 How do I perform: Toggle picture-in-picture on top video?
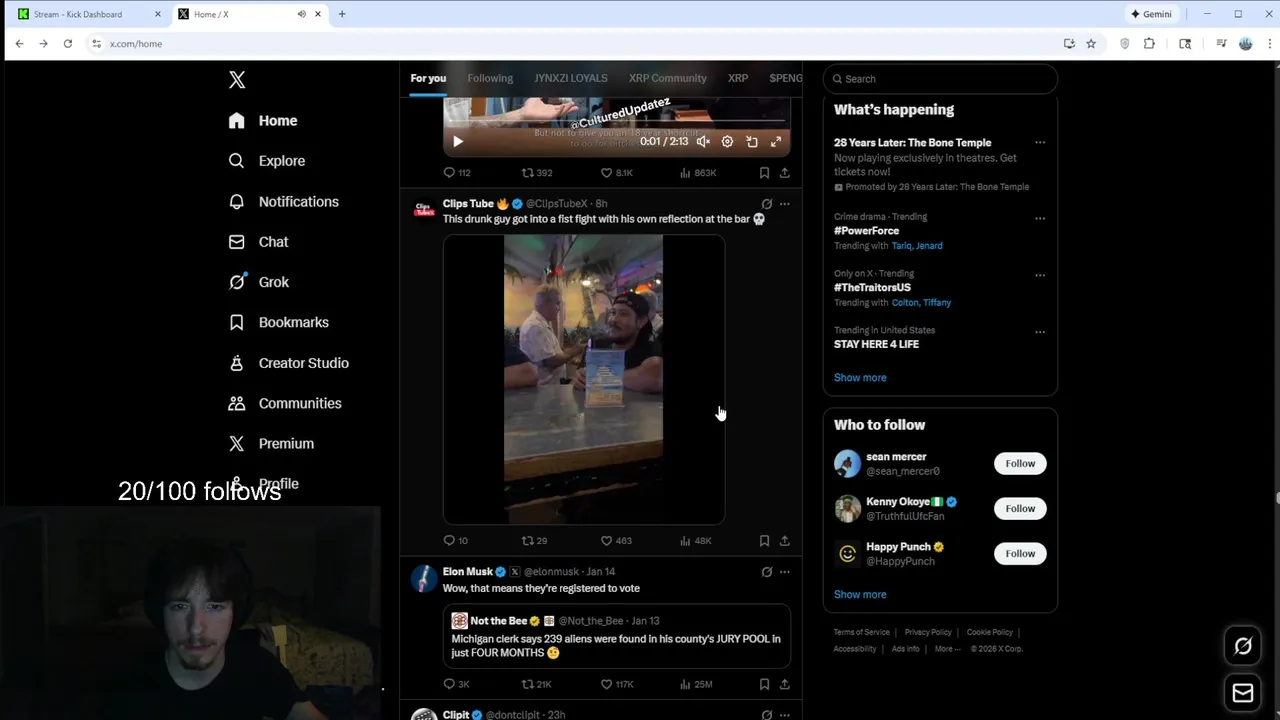(x=752, y=142)
